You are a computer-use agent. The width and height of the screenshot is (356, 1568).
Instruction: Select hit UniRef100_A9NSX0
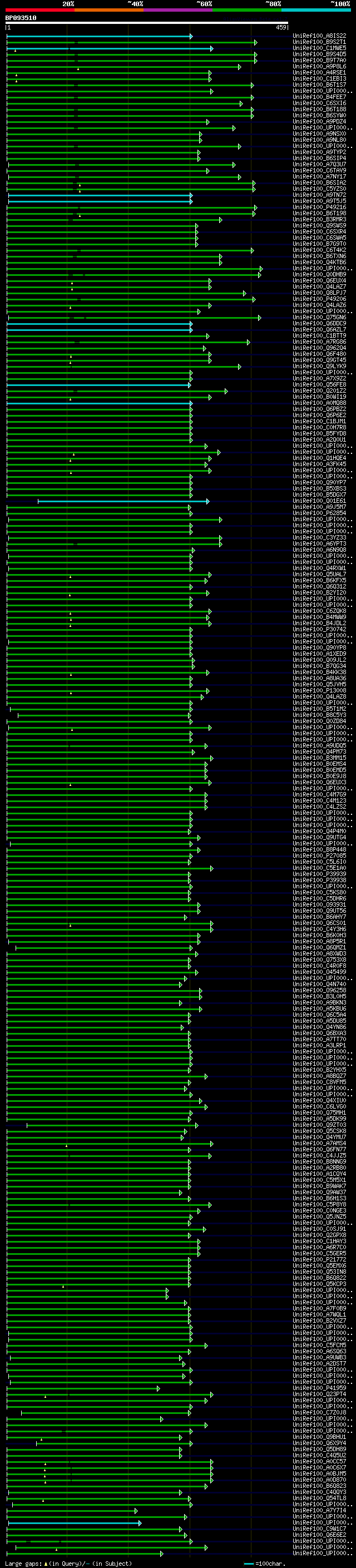click(319, 133)
